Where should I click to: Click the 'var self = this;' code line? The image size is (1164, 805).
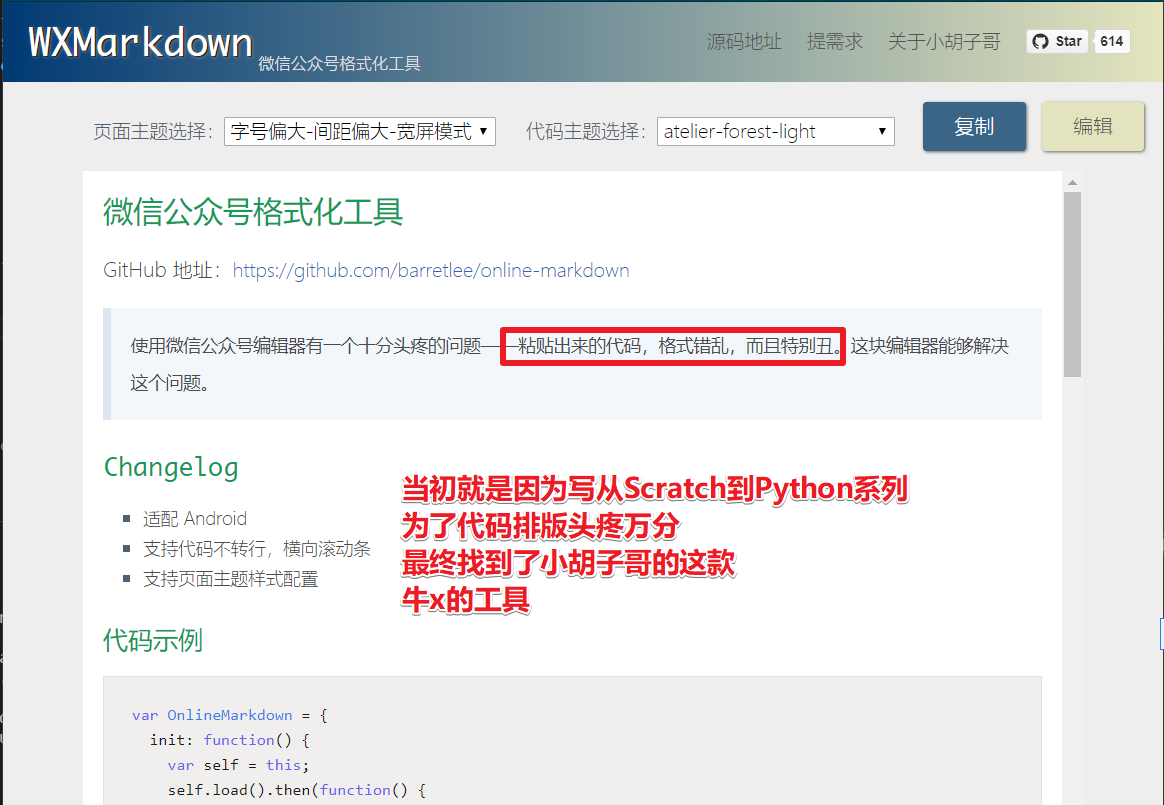tap(238, 765)
